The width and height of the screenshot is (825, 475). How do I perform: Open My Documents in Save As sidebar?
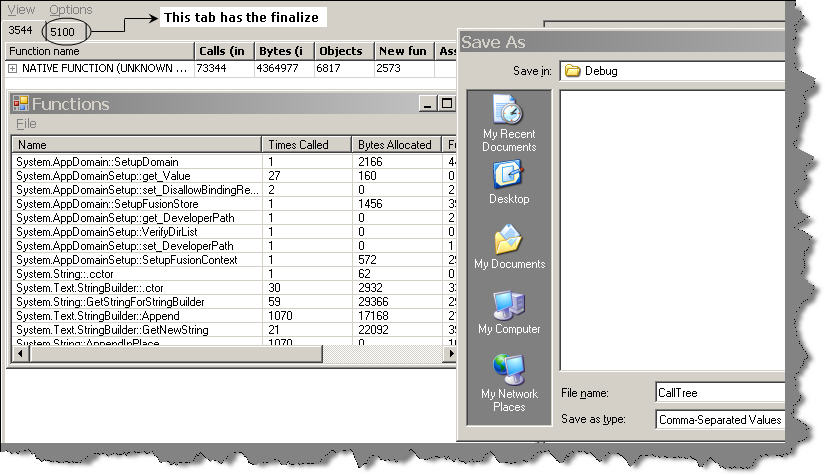[509, 247]
